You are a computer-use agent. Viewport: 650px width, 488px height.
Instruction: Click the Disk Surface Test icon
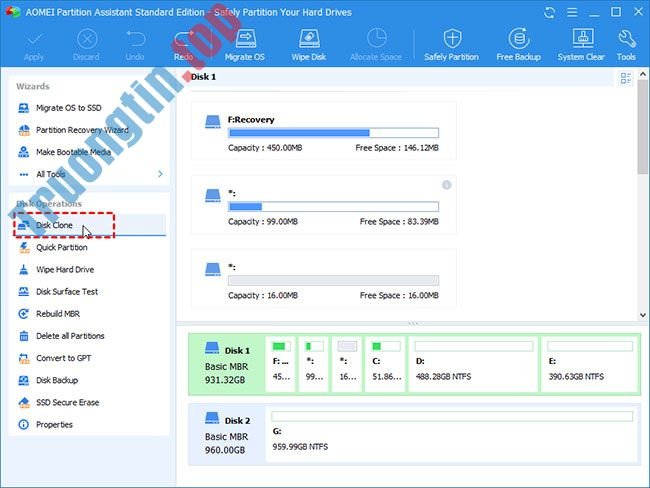coord(24,292)
